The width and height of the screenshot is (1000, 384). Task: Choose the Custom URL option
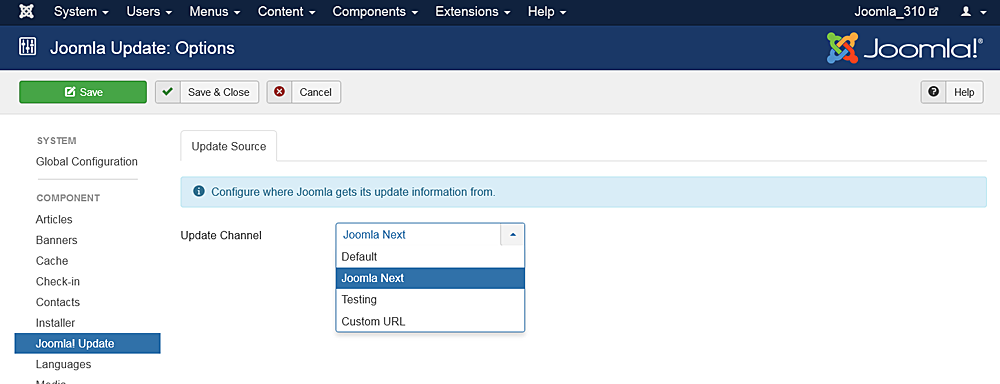[430, 321]
